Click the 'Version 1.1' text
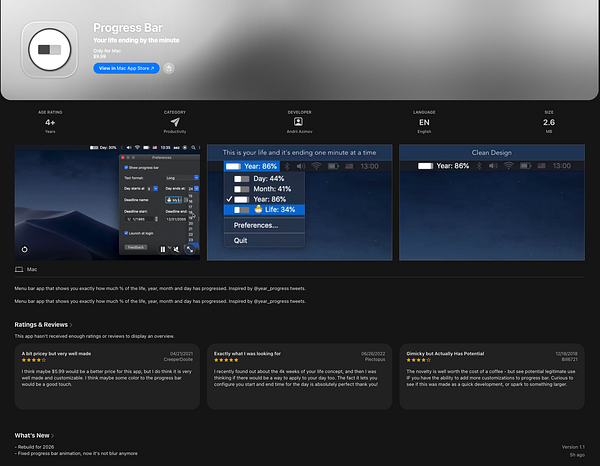 point(573,447)
